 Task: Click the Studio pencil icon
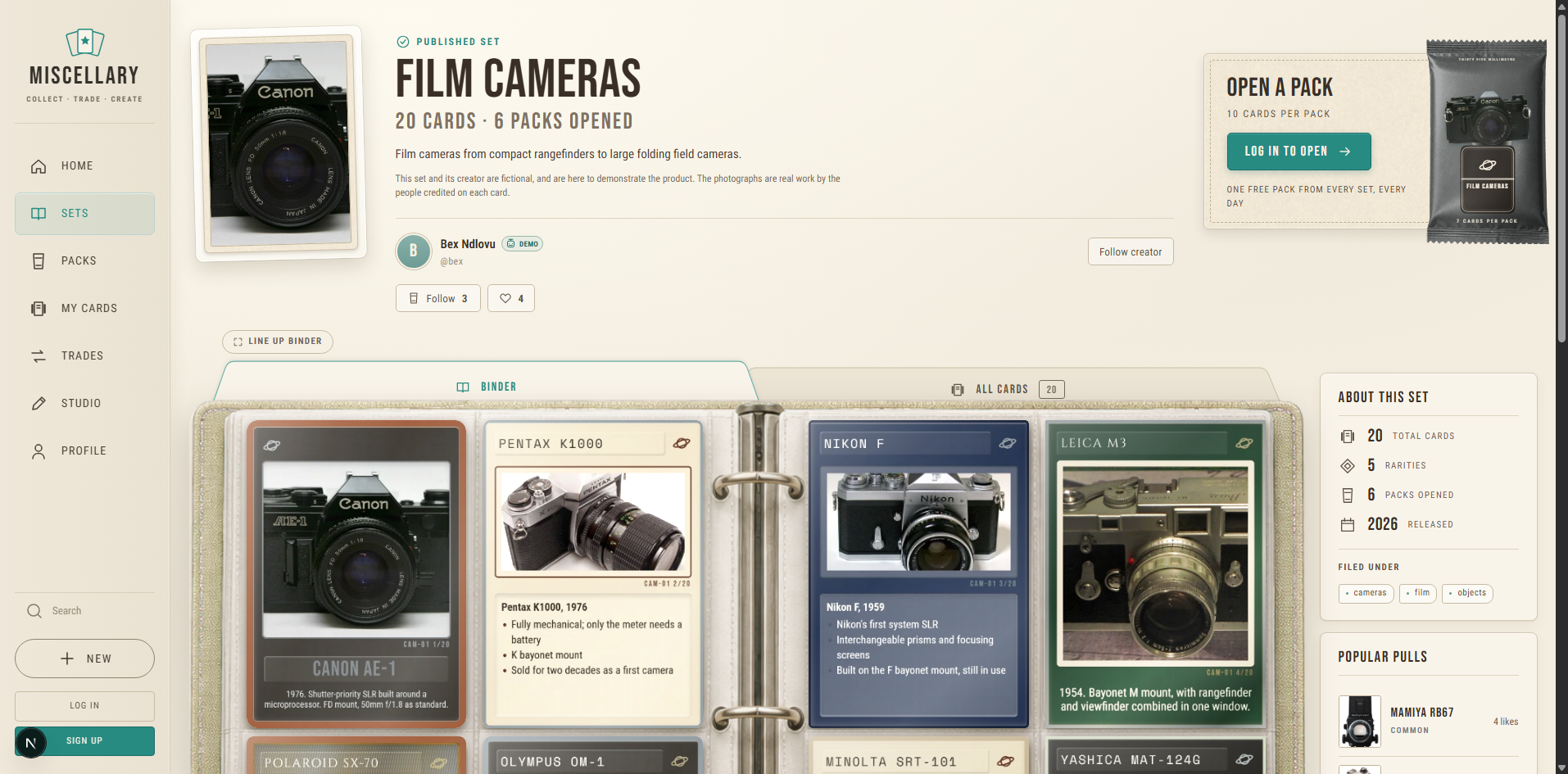(39, 404)
